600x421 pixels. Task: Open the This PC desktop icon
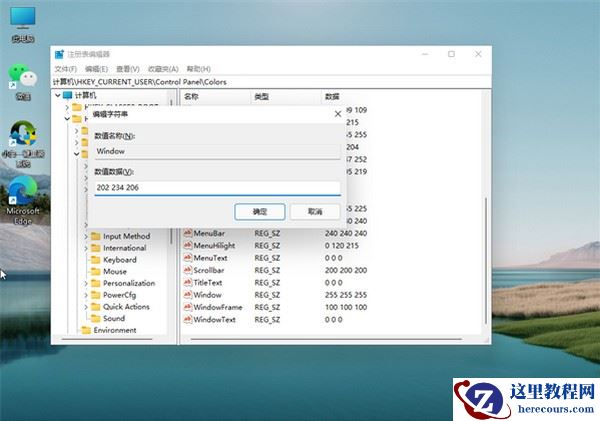(23, 24)
